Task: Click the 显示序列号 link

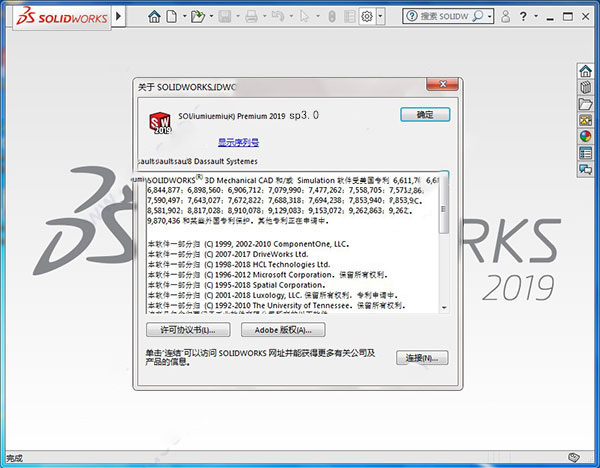Action: (238, 142)
